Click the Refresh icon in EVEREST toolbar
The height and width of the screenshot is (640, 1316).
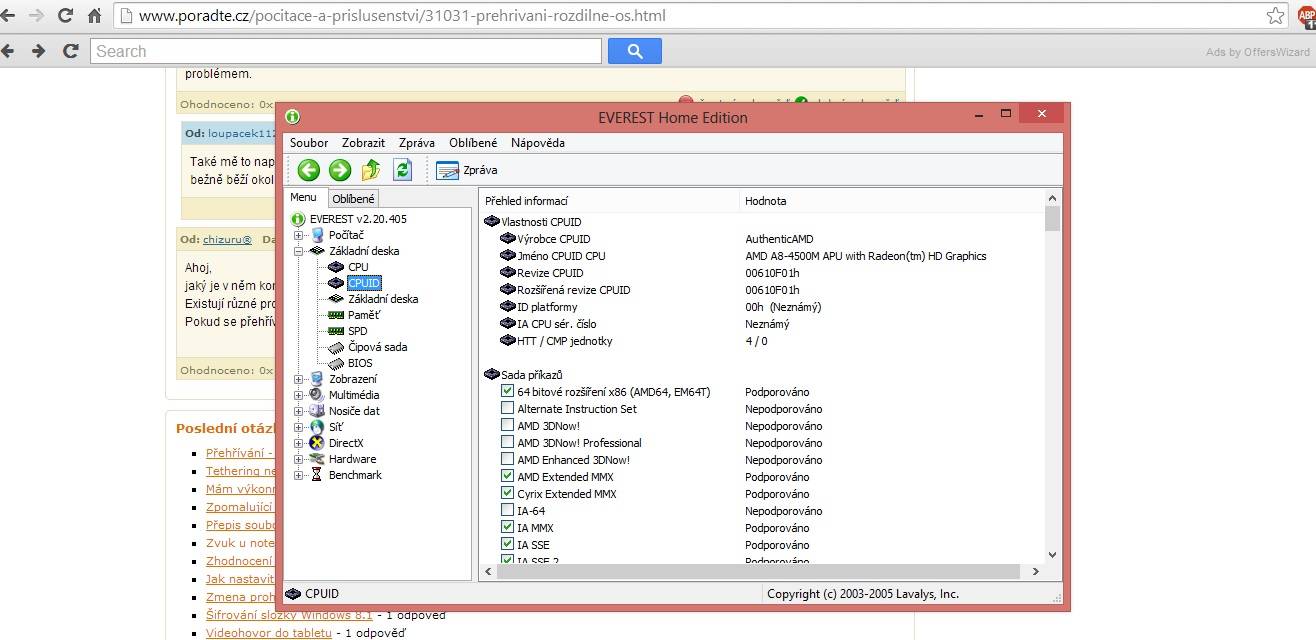(402, 170)
